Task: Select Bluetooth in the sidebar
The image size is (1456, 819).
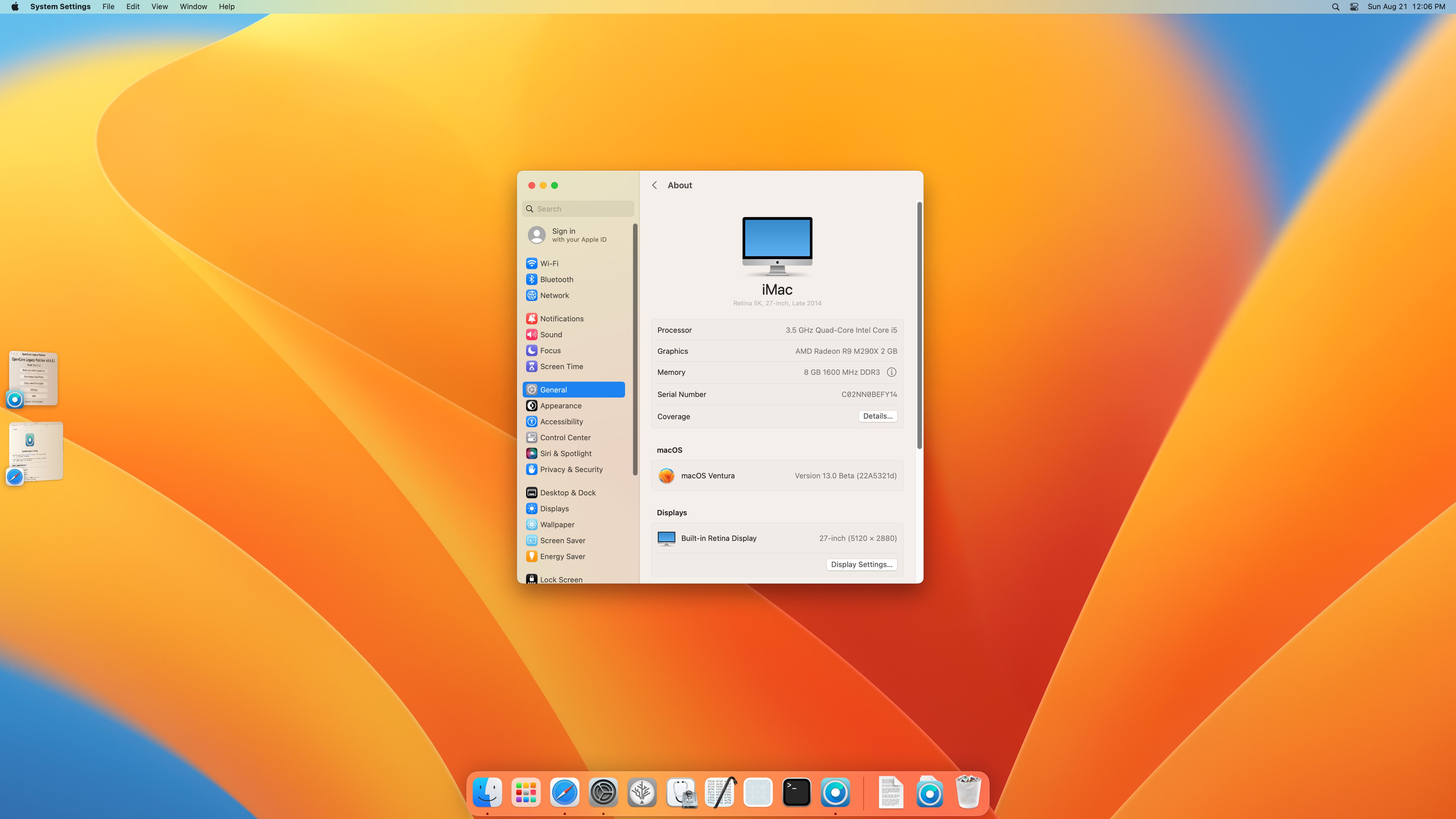Action: [556, 279]
